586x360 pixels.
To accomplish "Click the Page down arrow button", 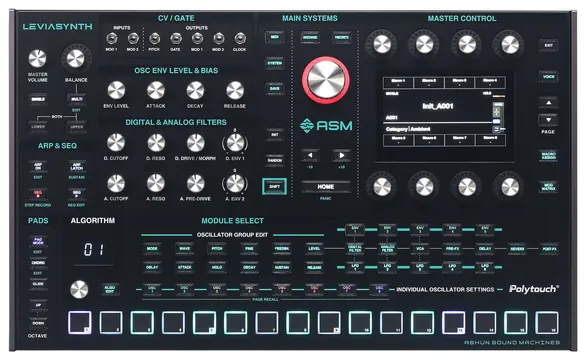I will click(x=548, y=120).
